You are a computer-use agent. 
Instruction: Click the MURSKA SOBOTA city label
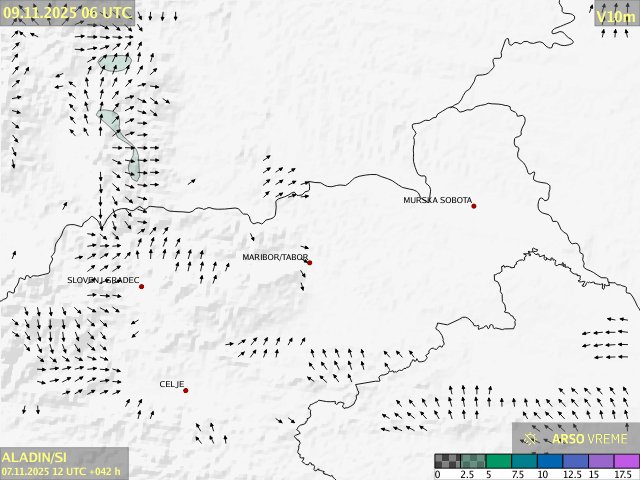pyautogui.click(x=437, y=201)
